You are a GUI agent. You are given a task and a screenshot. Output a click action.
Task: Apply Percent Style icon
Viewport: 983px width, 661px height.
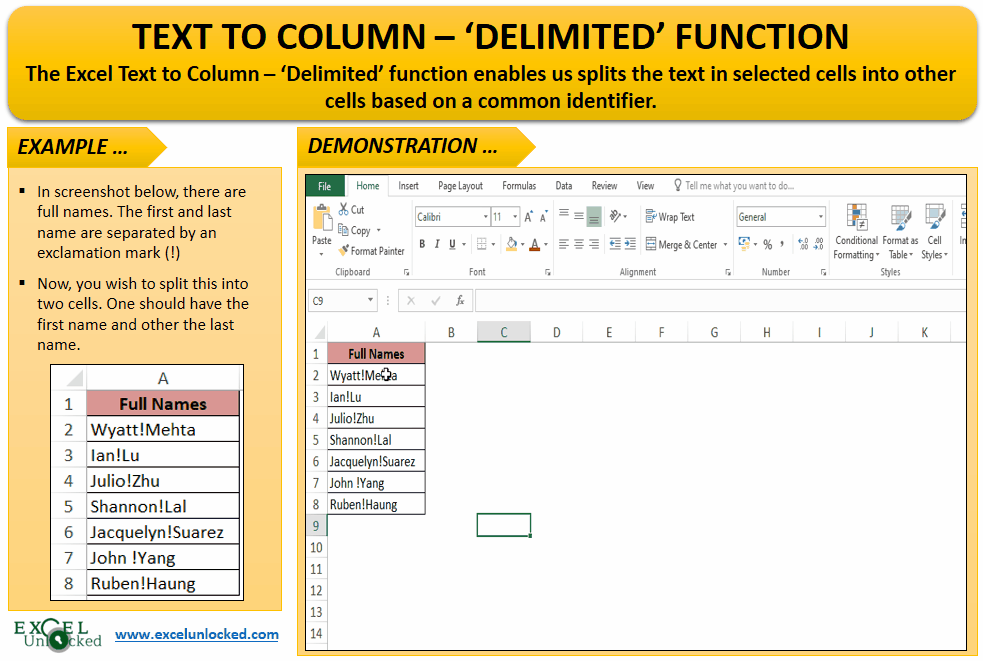[767, 245]
